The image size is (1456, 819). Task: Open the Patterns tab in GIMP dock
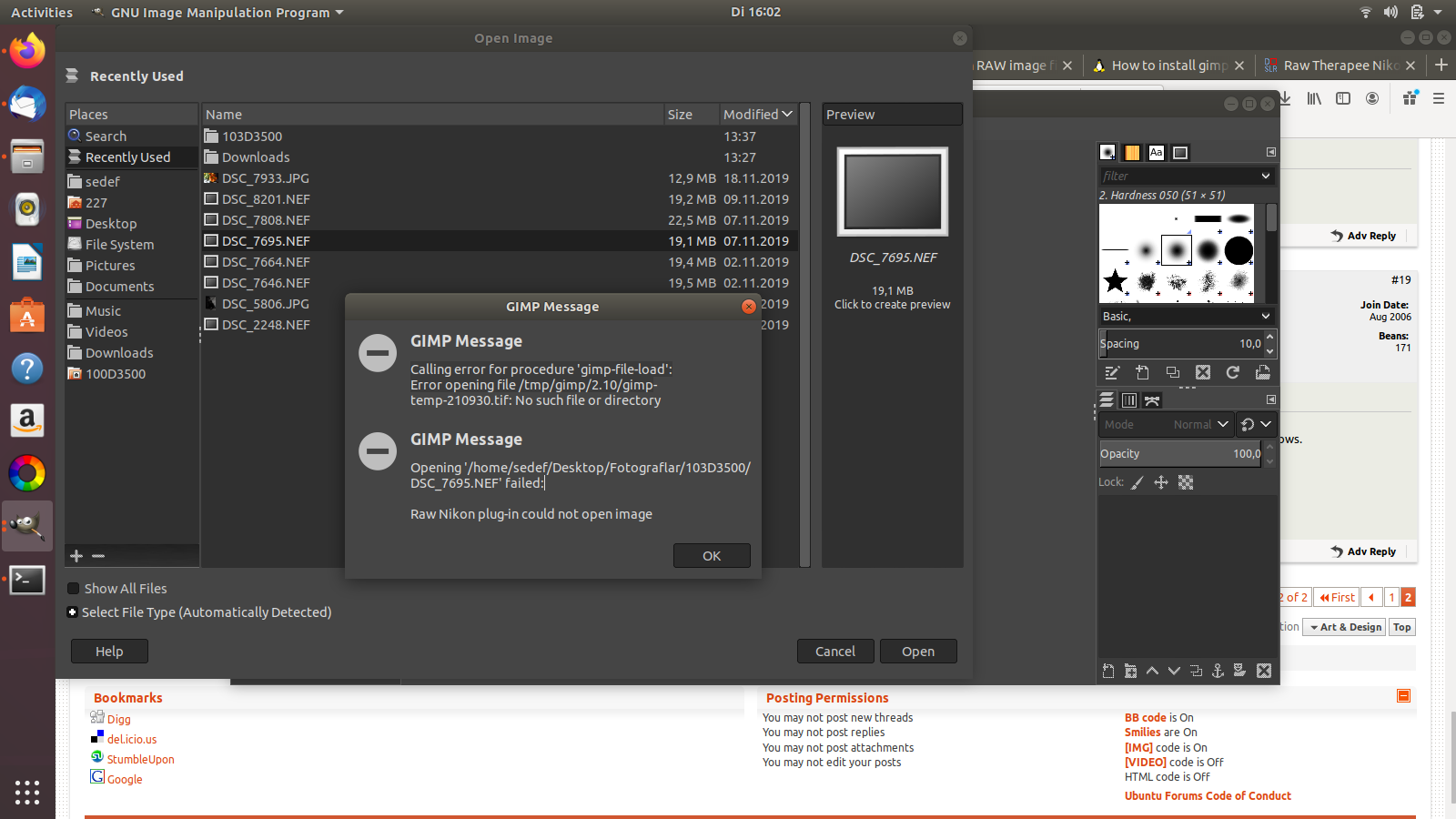click(1132, 153)
